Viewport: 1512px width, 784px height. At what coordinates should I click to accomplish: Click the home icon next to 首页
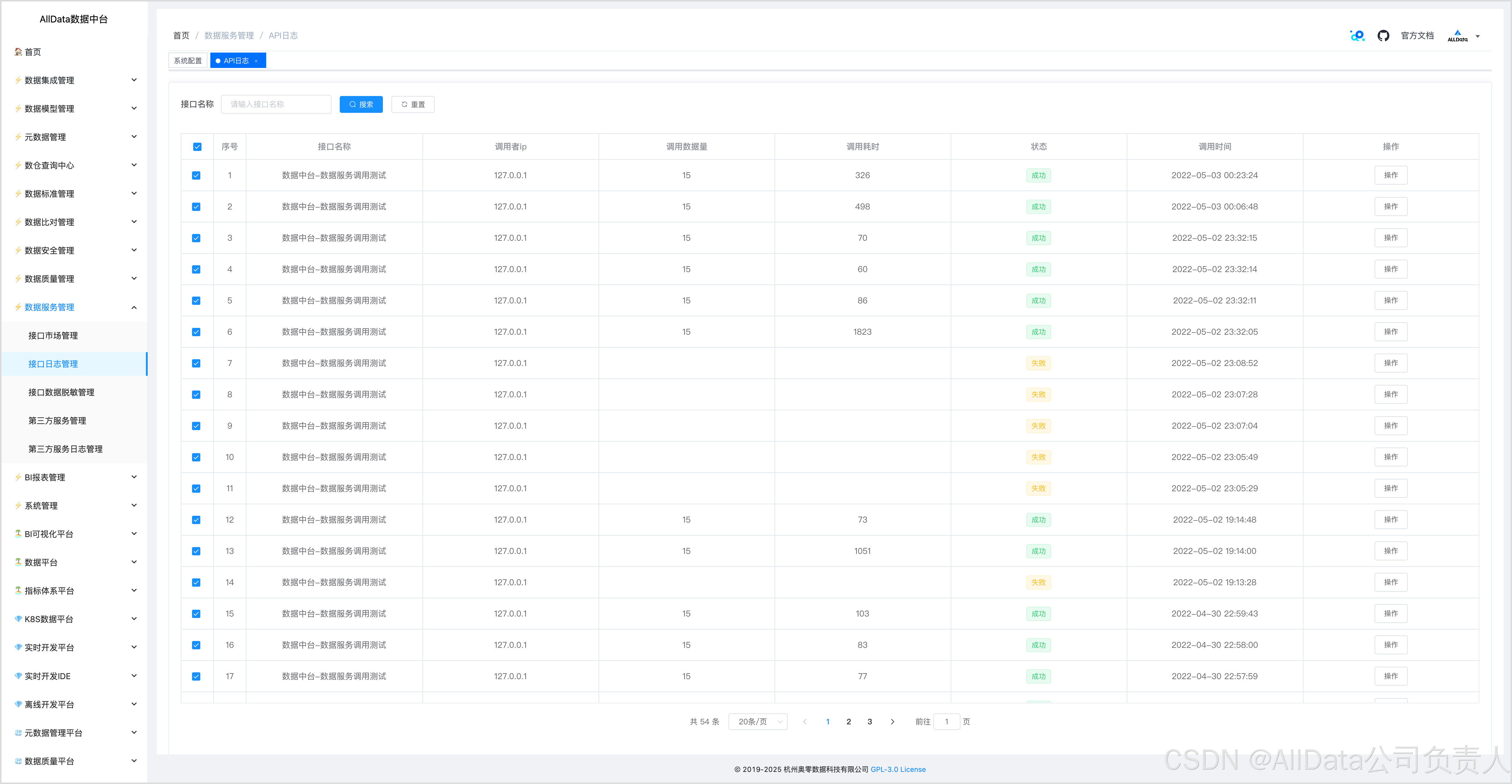18,52
